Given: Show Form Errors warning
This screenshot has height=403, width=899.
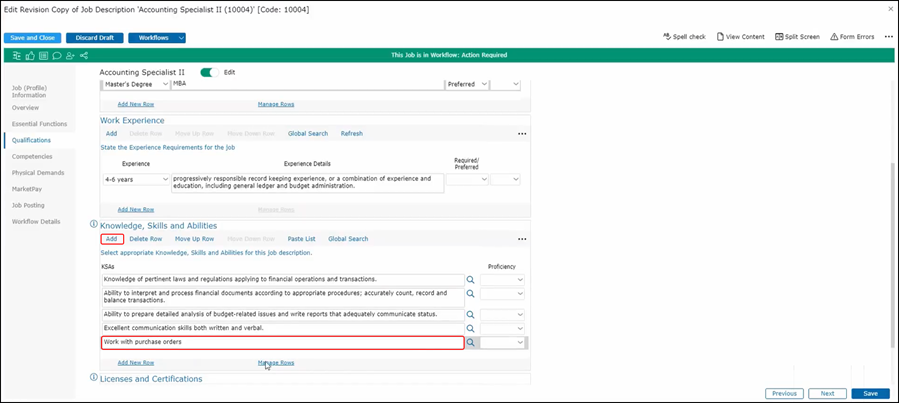Looking at the screenshot, I should pos(852,37).
